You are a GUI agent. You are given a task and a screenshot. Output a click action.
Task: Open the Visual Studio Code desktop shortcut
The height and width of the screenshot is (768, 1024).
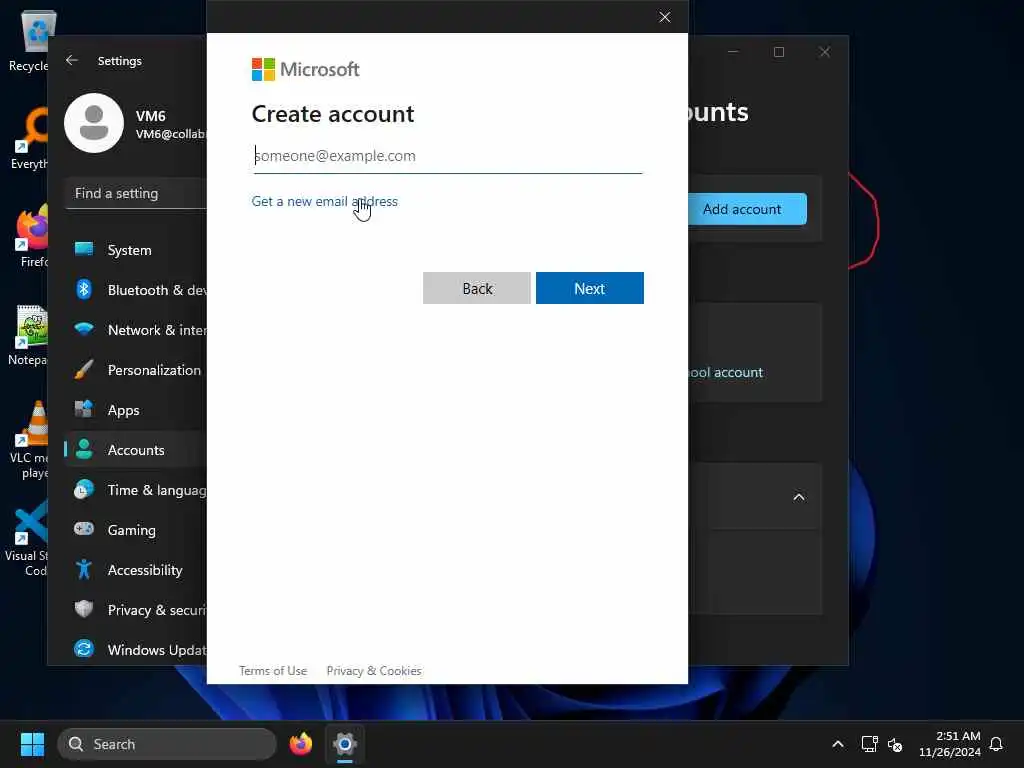pyautogui.click(x=26, y=539)
